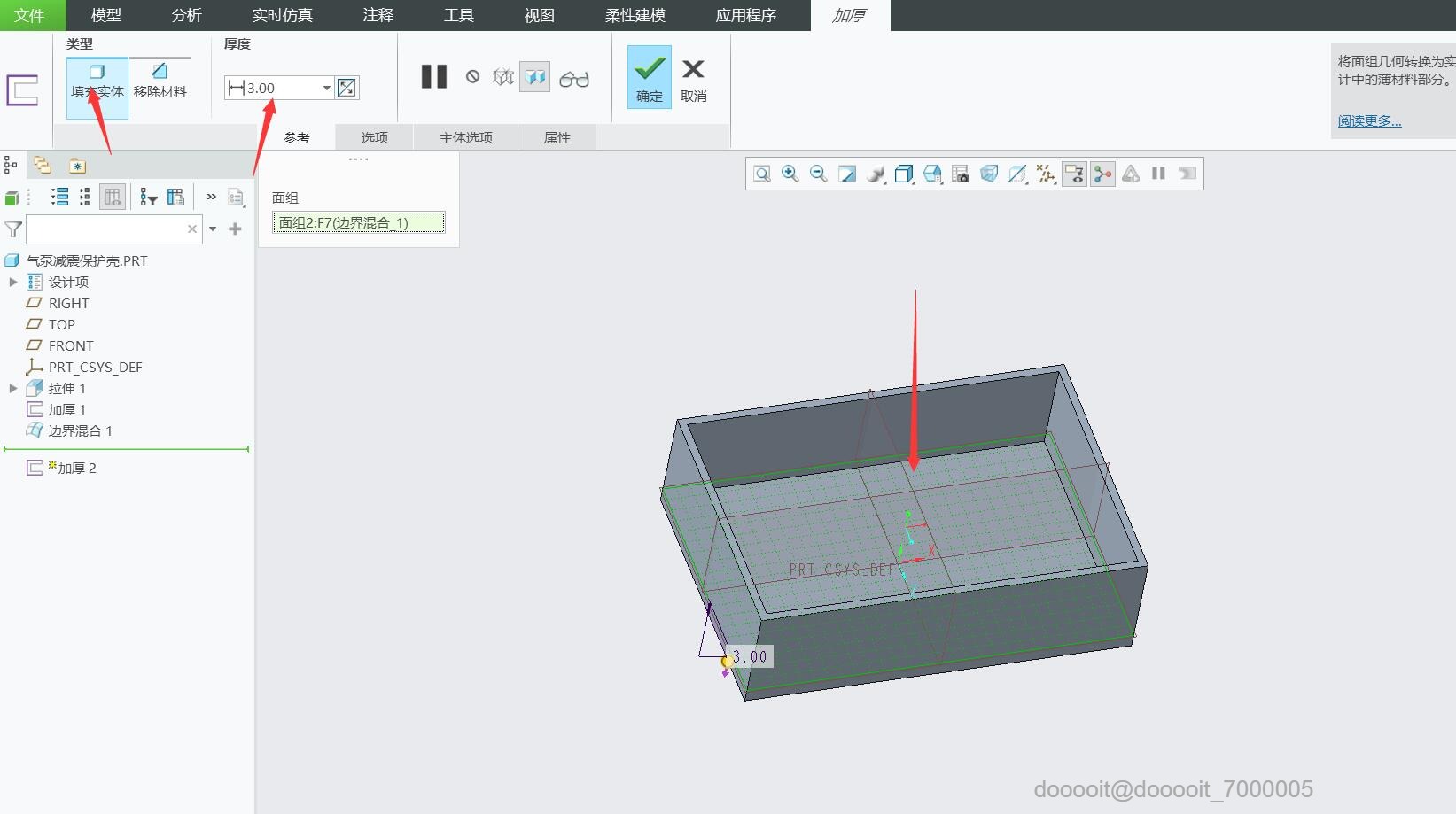Viewport: 1456px width, 814px height.
Task: Toggle the spin center display icon
Action: point(1102,174)
